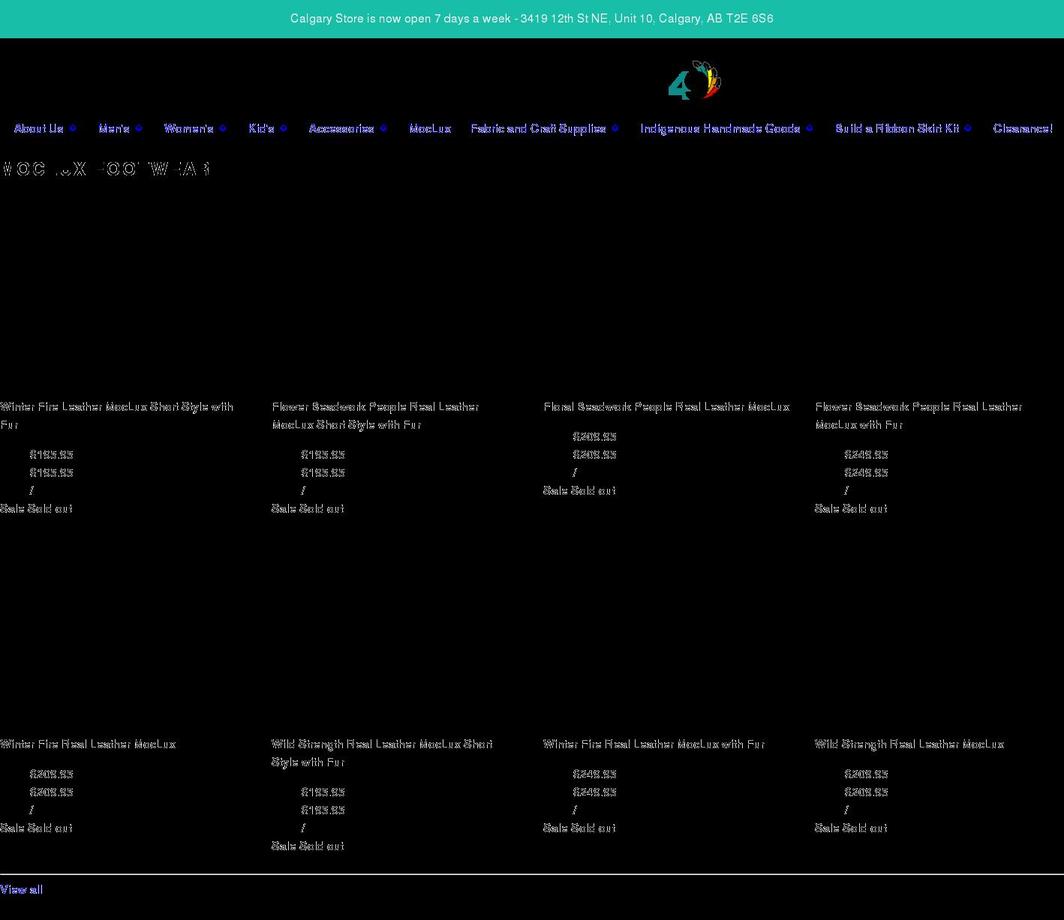Open the Accessories dropdown arrow
The height and width of the screenshot is (920, 1064).
[383, 129]
